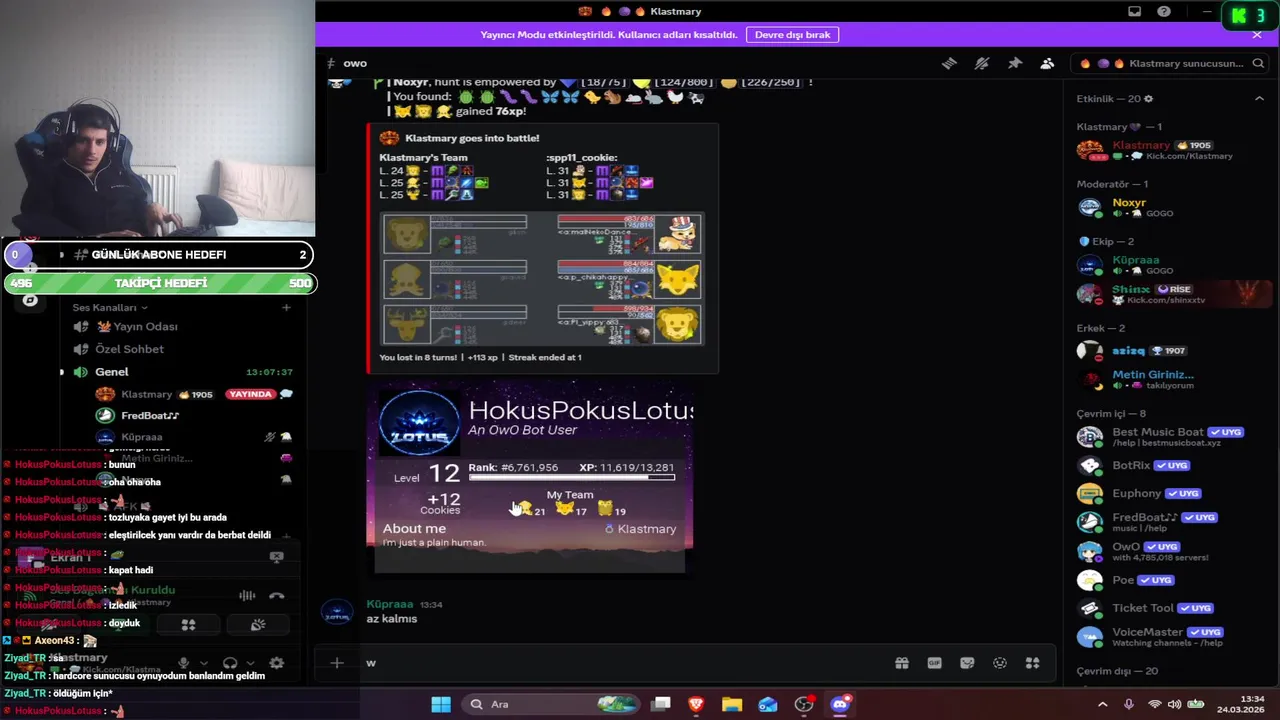The width and height of the screenshot is (1280, 720).
Task: Open Brave browser from taskbar
Action: pyautogui.click(x=696, y=704)
